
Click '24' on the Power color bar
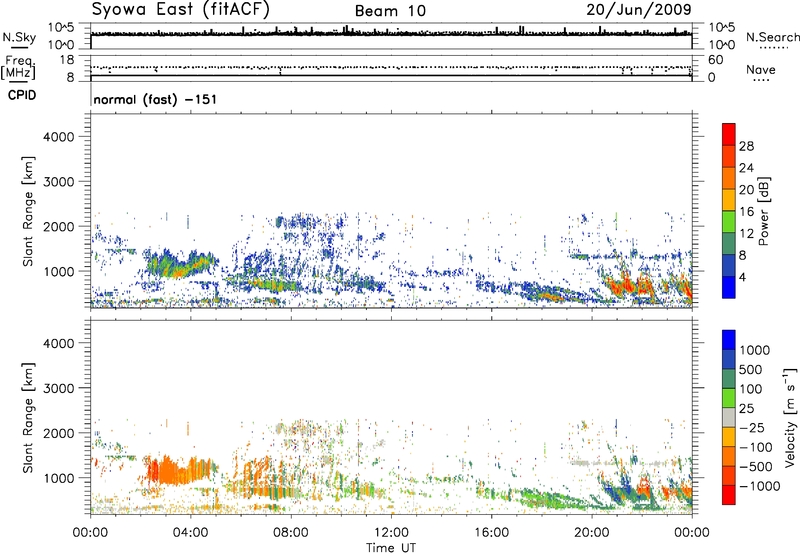pos(746,168)
